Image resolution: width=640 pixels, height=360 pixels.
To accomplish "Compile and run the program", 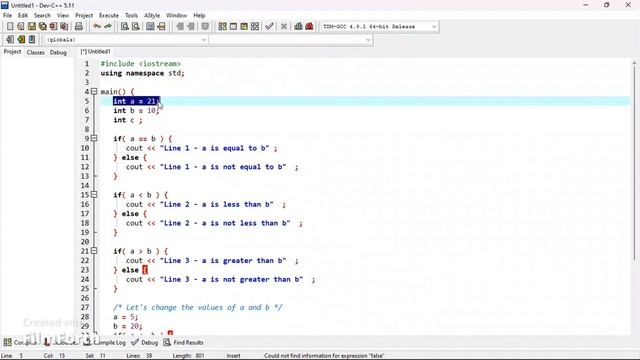I will click(244, 27).
